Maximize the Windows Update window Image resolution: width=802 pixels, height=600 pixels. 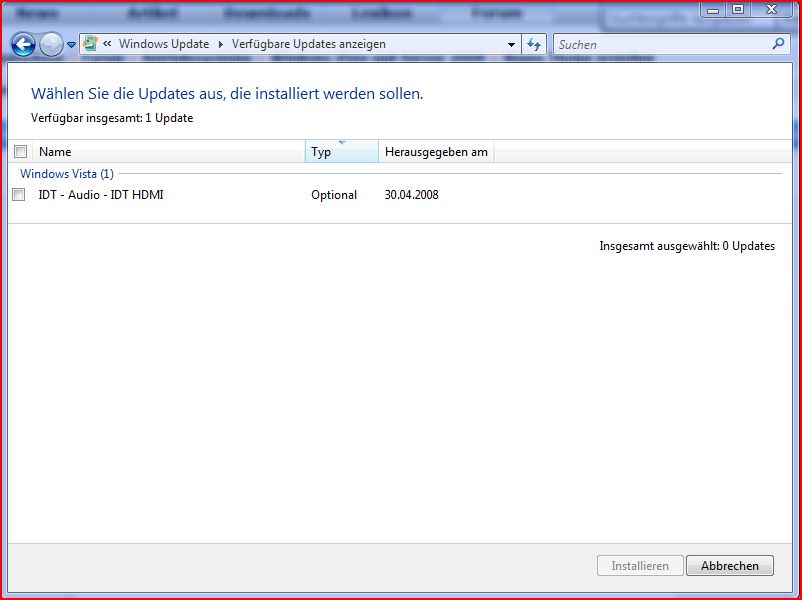(x=738, y=9)
